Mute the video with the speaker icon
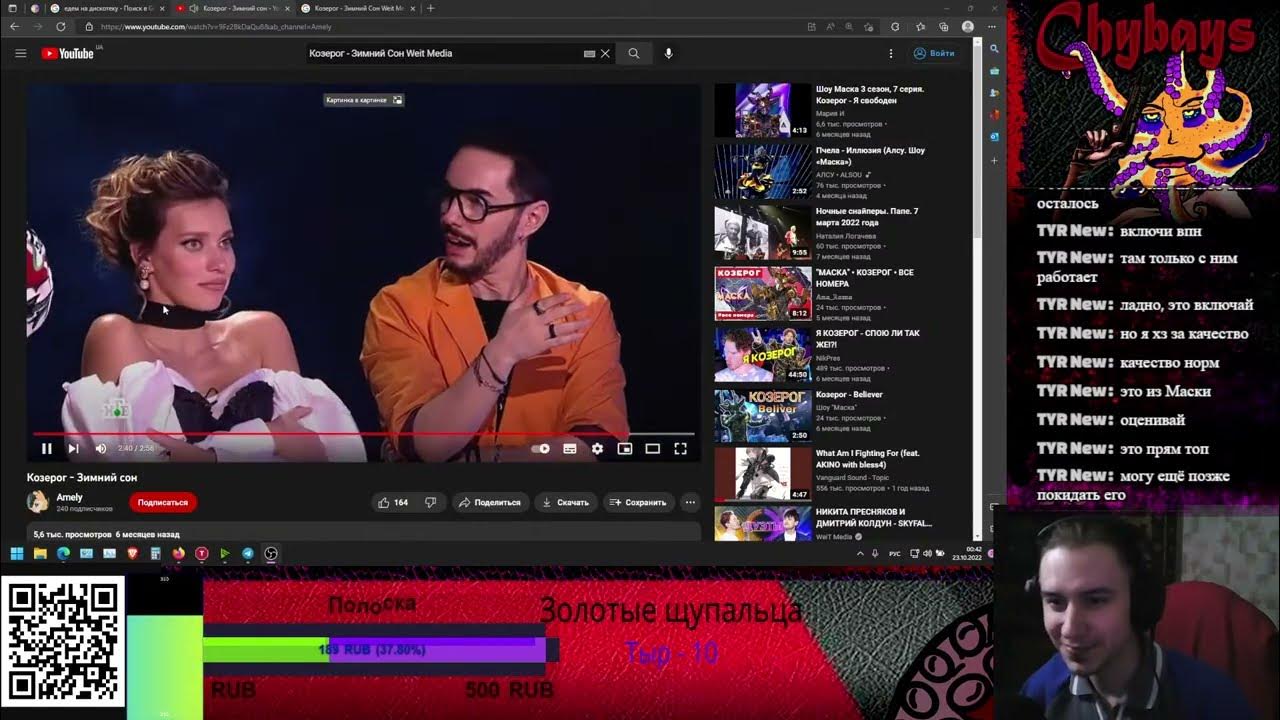 tap(100, 449)
